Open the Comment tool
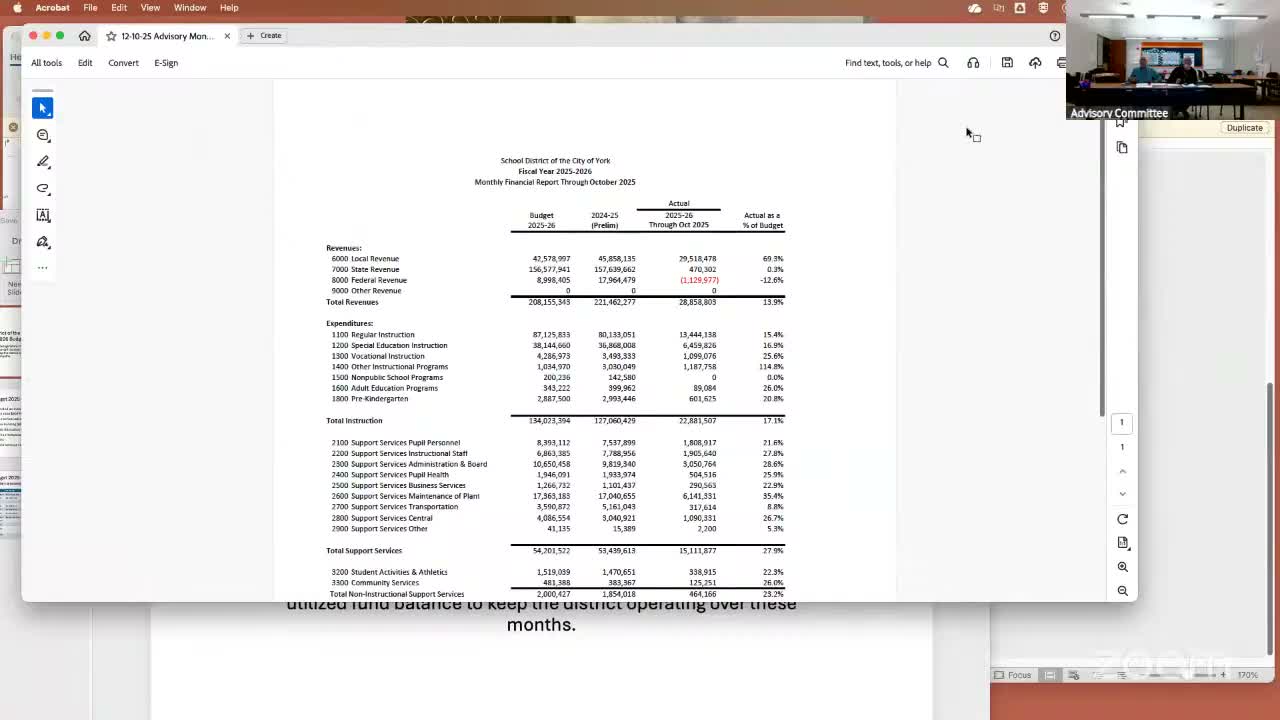This screenshot has height=720, width=1280. tap(42, 135)
